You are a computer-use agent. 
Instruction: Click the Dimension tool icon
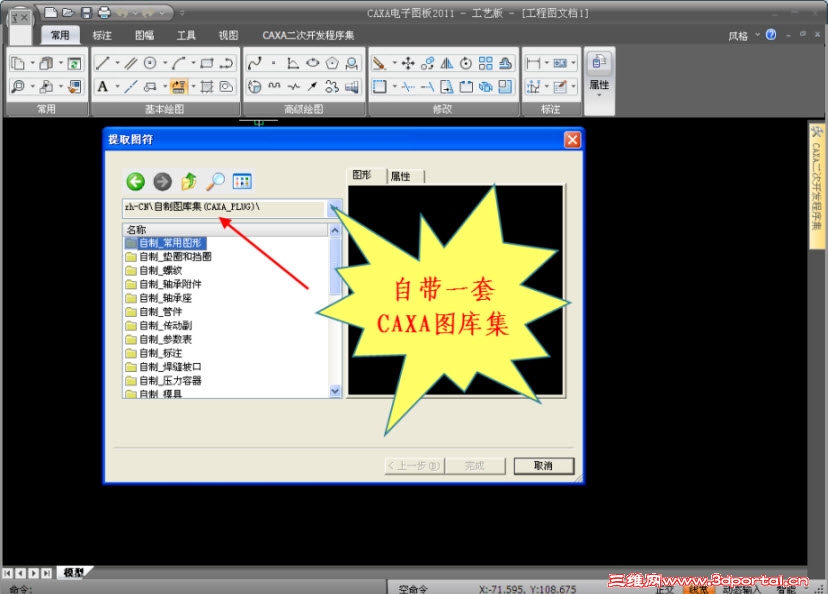(533, 63)
